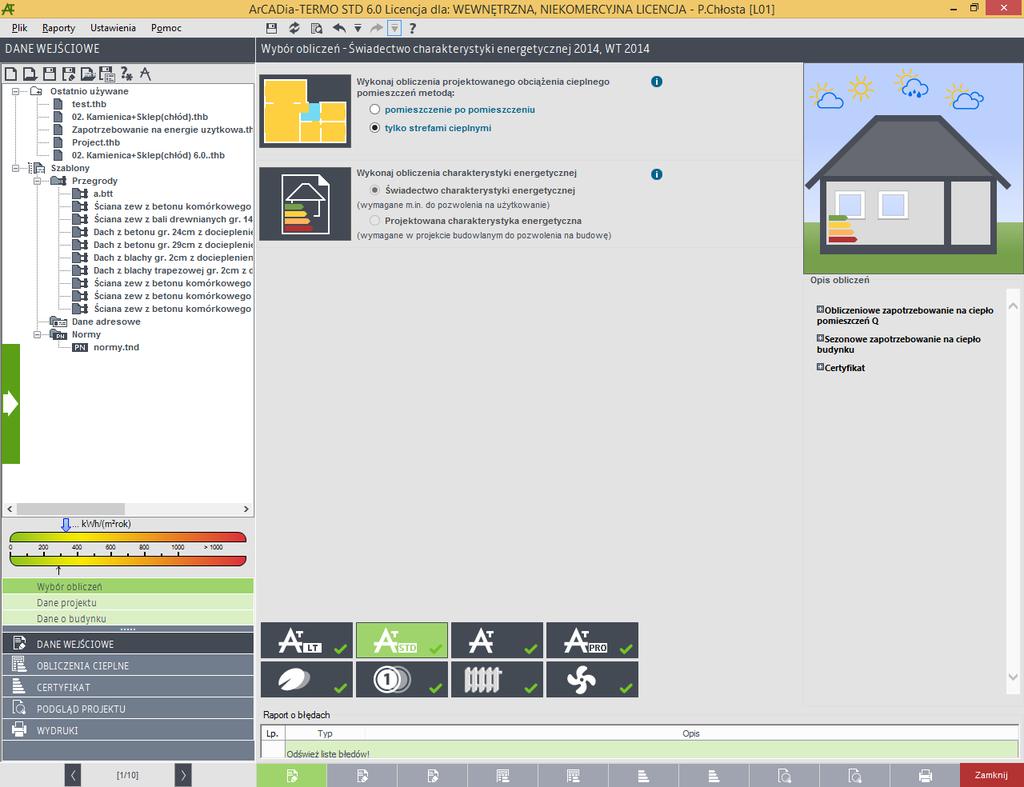Click the file tree horizontal scrollbar thumb
The width and height of the screenshot is (1024, 787).
click(x=71, y=509)
